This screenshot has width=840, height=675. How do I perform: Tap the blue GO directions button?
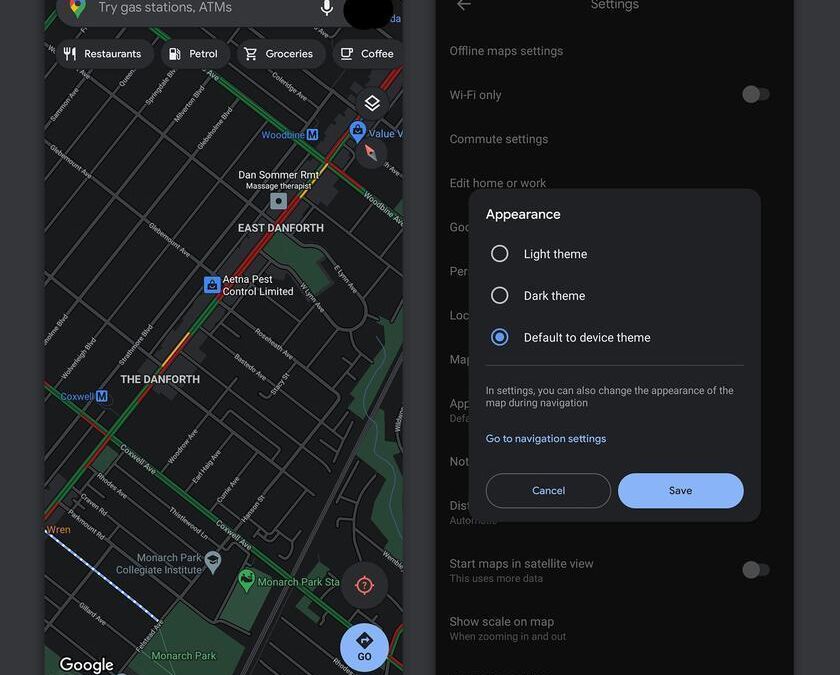[x=364, y=647]
